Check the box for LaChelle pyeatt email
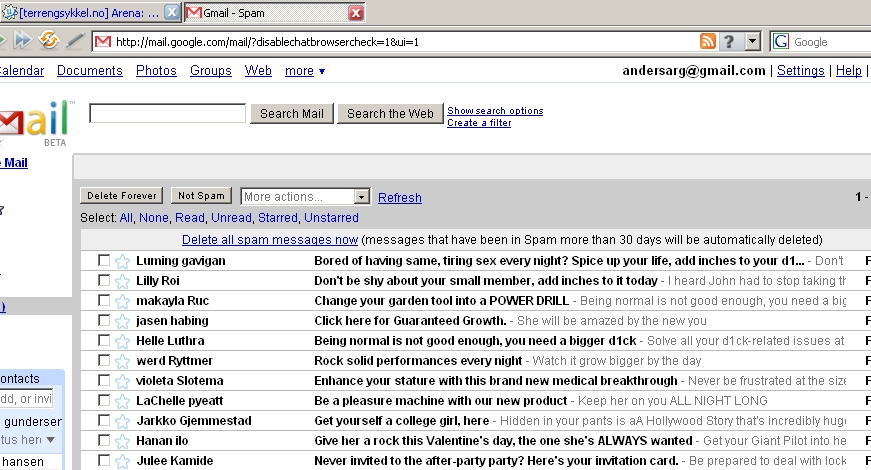The width and height of the screenshot is (871, 470). click(103, 400)
